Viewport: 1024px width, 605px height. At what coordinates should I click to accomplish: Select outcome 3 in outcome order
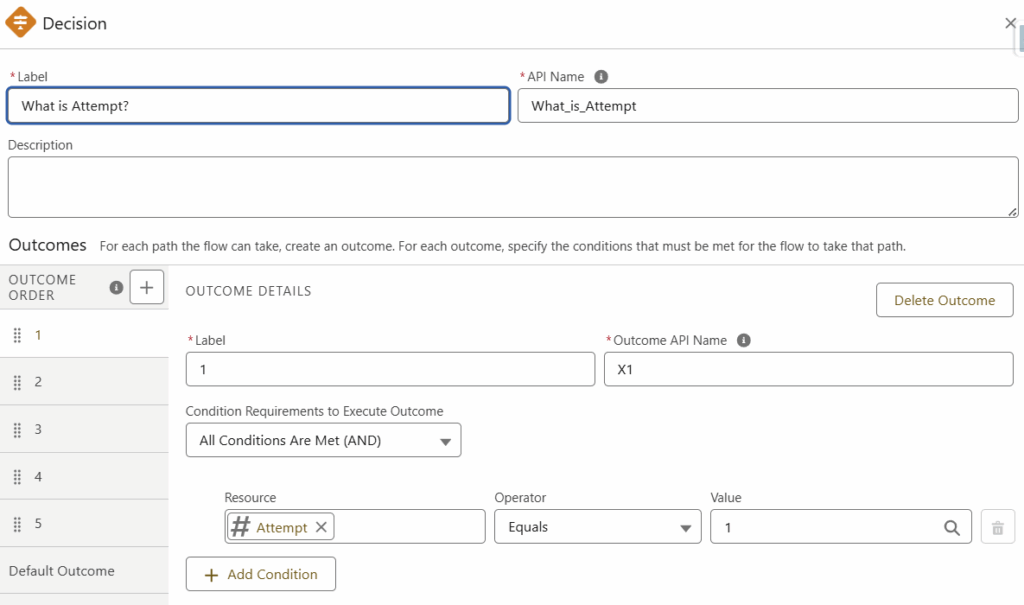pos(38,429)
